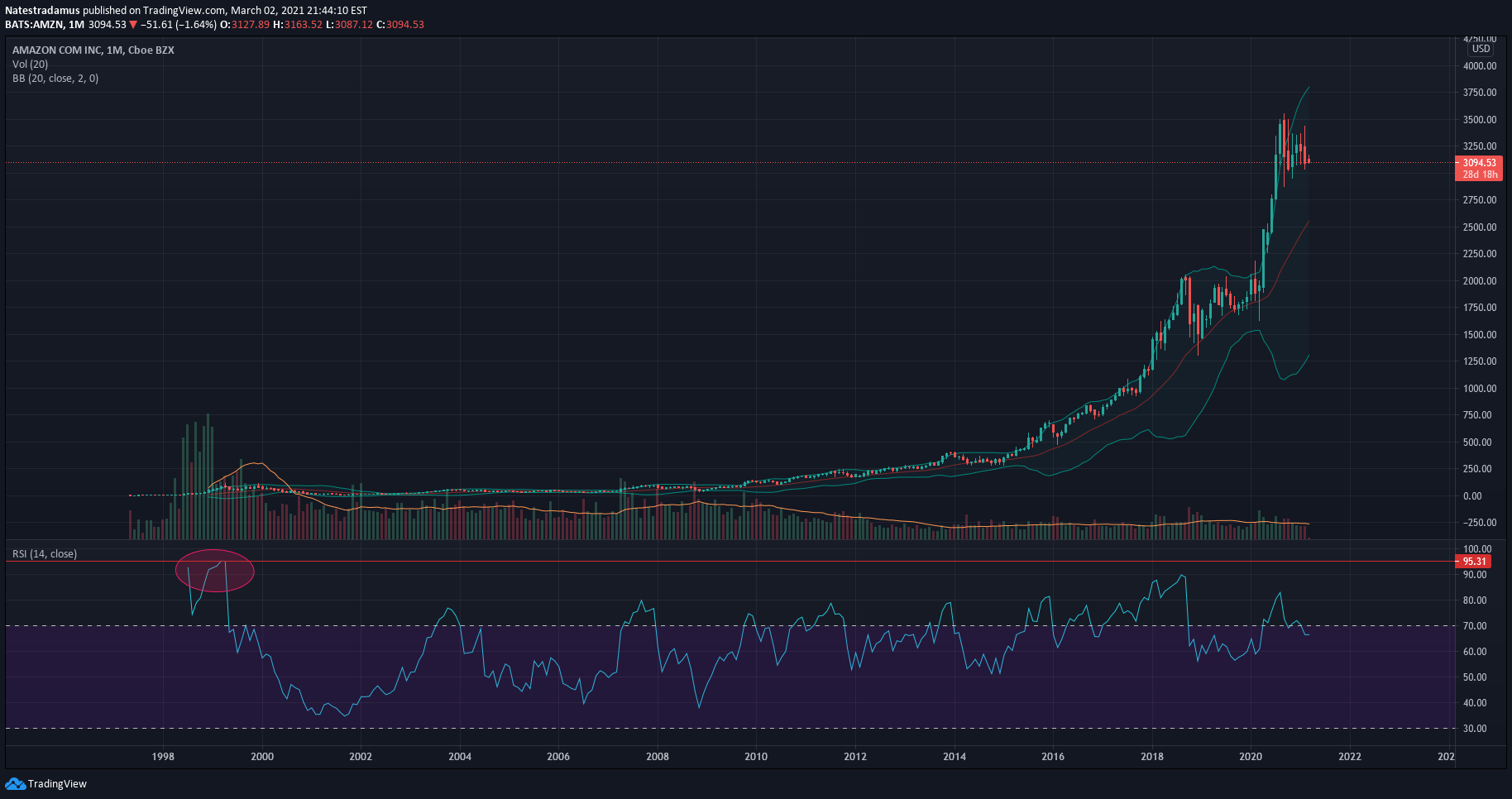The height and width of the screenshot is (799, 1512).
Task: Click the BATS:AMZN symbol text in header
Action: click(x=33, y=25)
